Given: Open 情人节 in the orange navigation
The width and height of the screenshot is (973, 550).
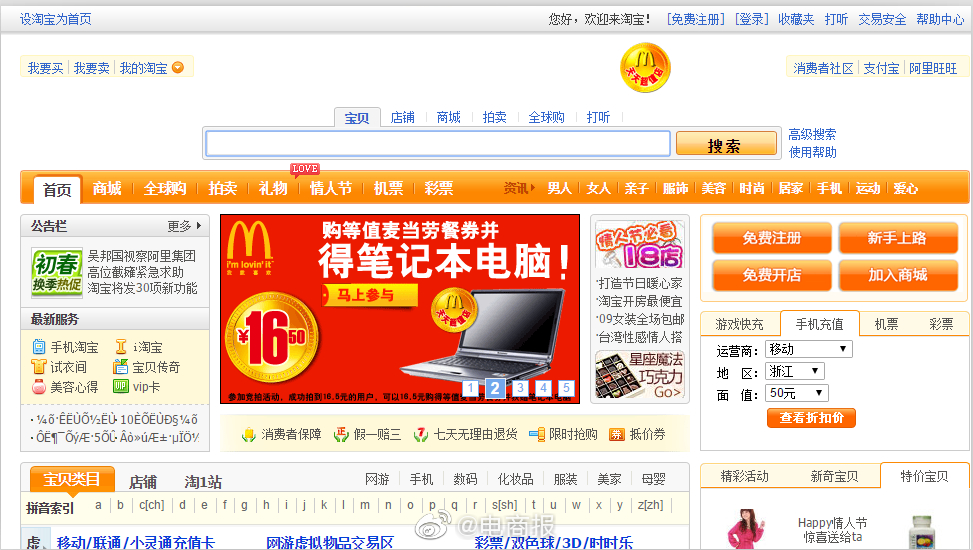Looking at the screenshot, I should coord(331,188).
